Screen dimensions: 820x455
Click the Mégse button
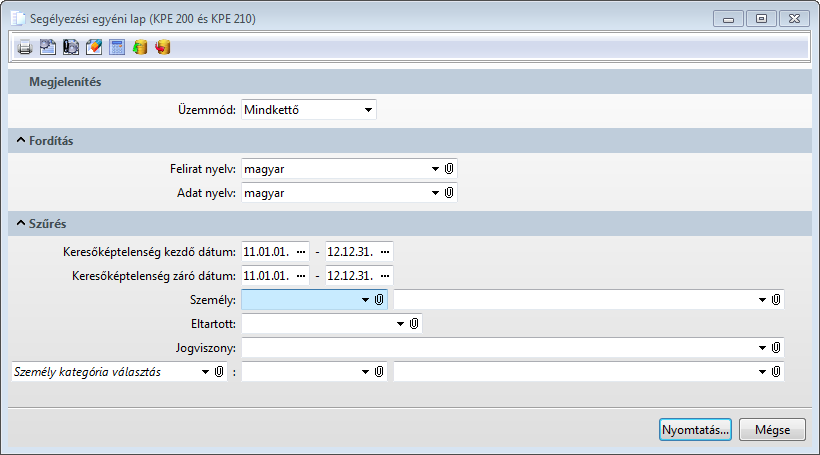tap(772, 430)
